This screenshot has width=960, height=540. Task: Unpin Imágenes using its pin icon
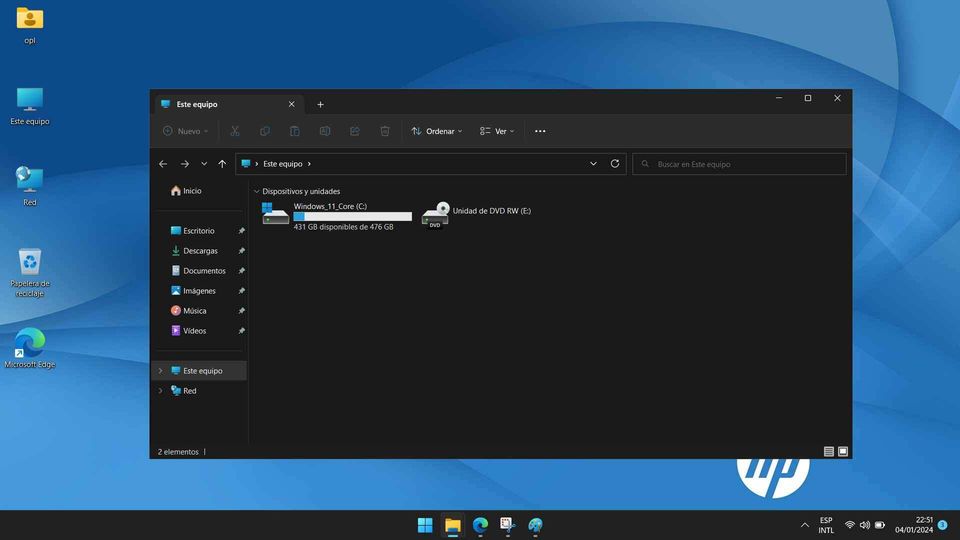click(241, 291)
